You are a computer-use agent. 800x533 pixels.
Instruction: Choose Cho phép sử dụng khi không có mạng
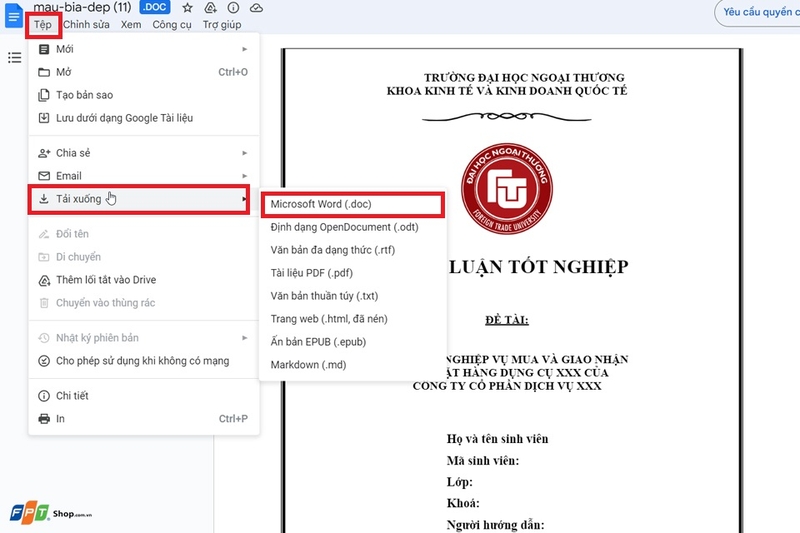click(144, 361)
